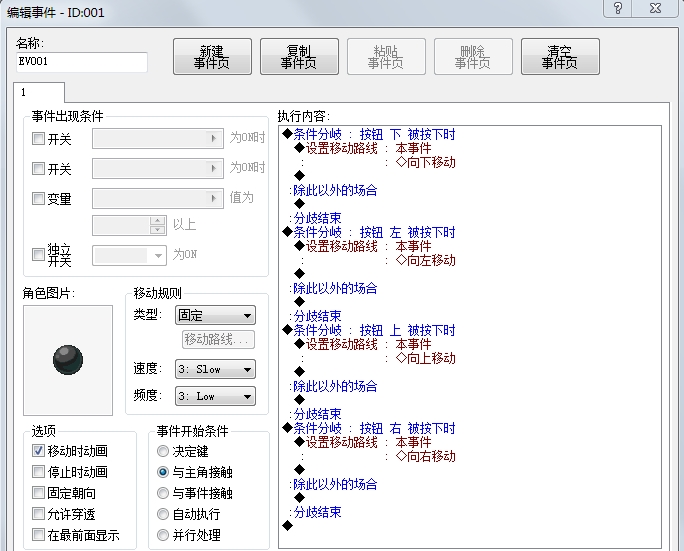Enable the 独立开关 condition checkbox
Screen dimensions: 684x551
tap(38, 254)
